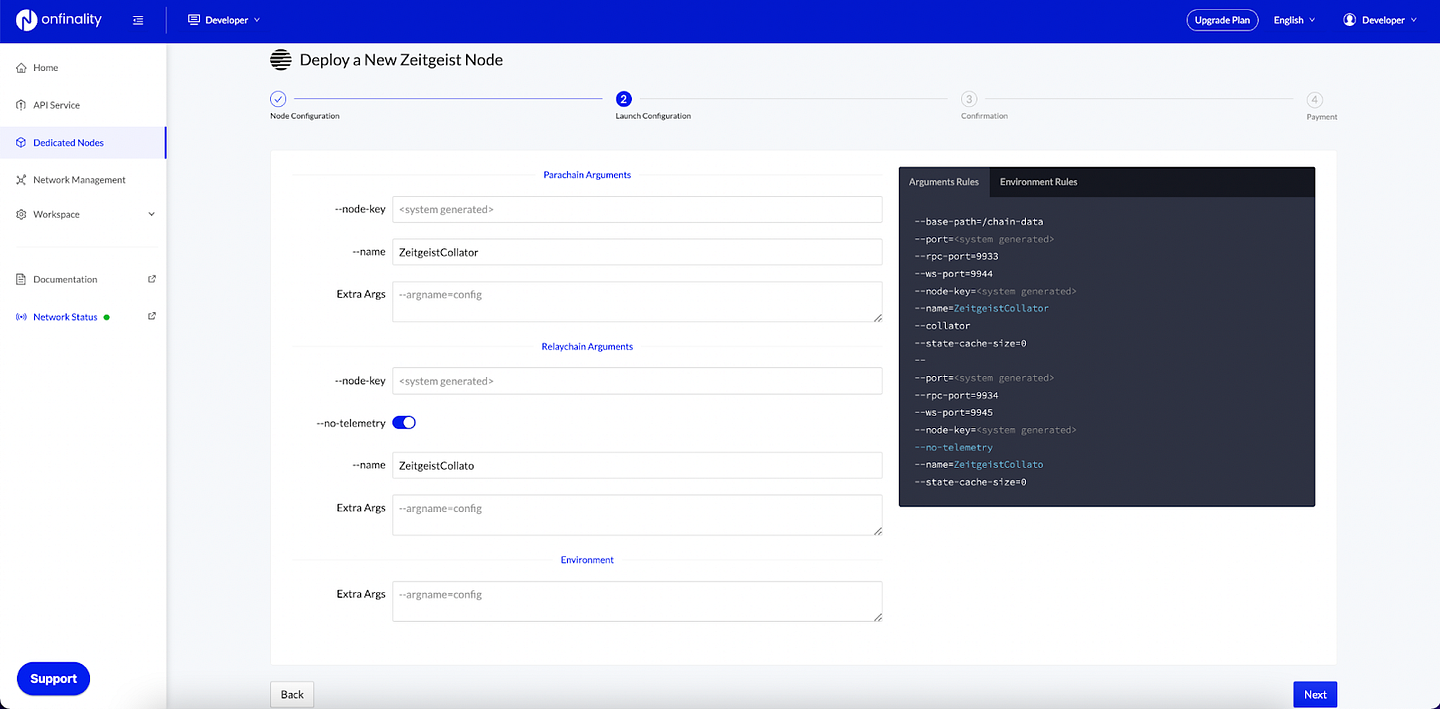This screenshot has width=1440, height=709.
Task: Click the Home house icon
Action: (22, 68)
